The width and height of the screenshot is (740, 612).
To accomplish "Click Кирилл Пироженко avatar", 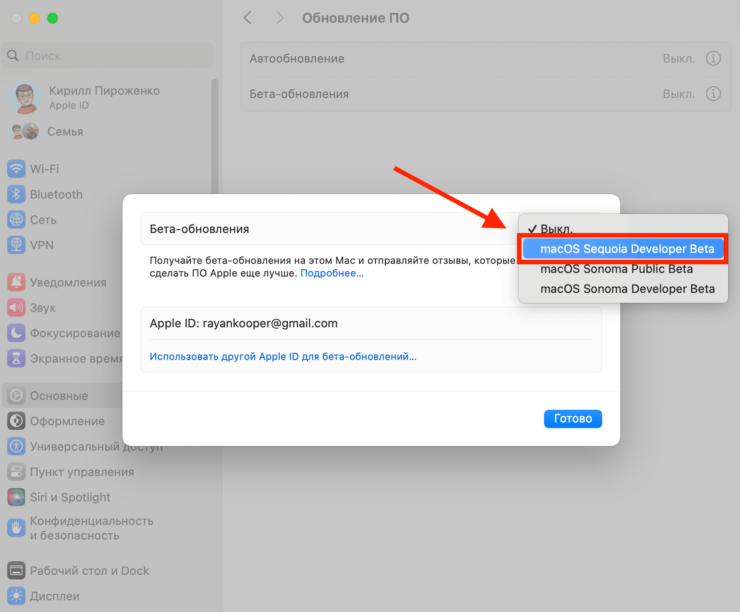I will 25,97.
